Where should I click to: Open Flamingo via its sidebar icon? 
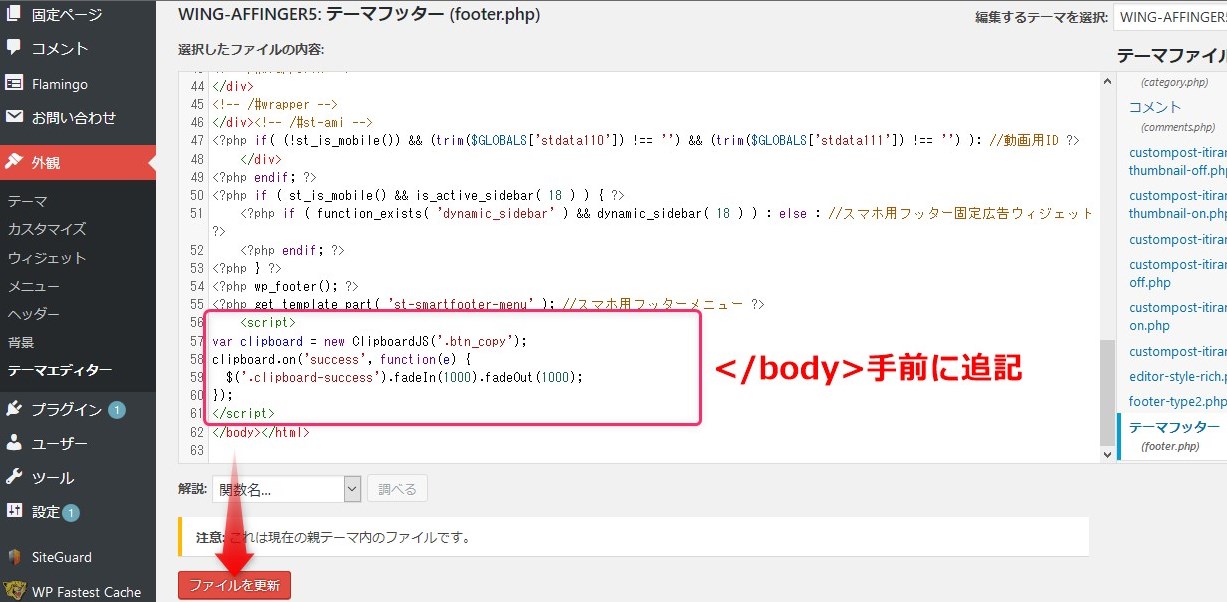point(14,83)
